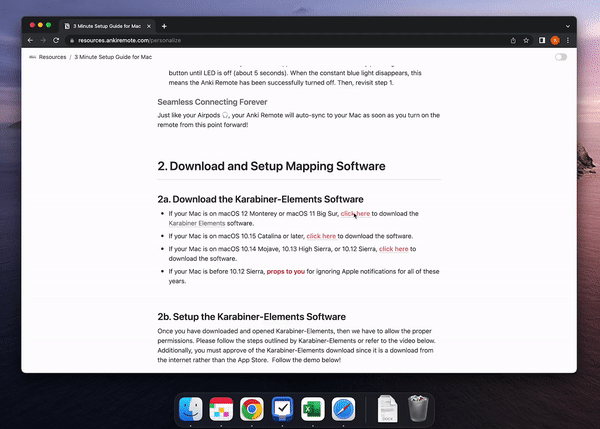
Task: Click the Mojave, High Sierra download link
Action: [393, 249]
